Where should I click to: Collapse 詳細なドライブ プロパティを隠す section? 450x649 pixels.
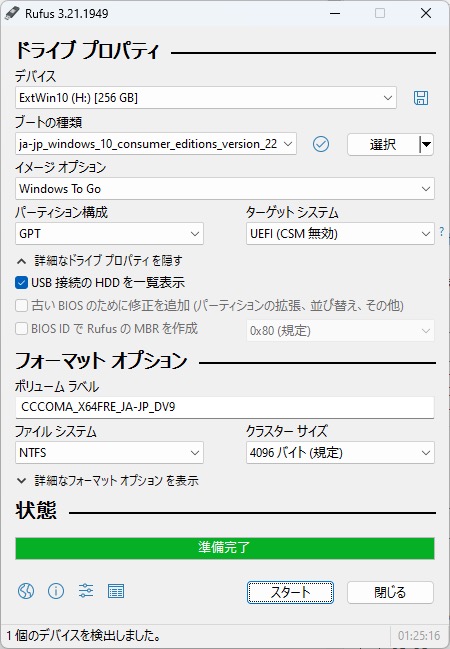(x=100, y=260)
